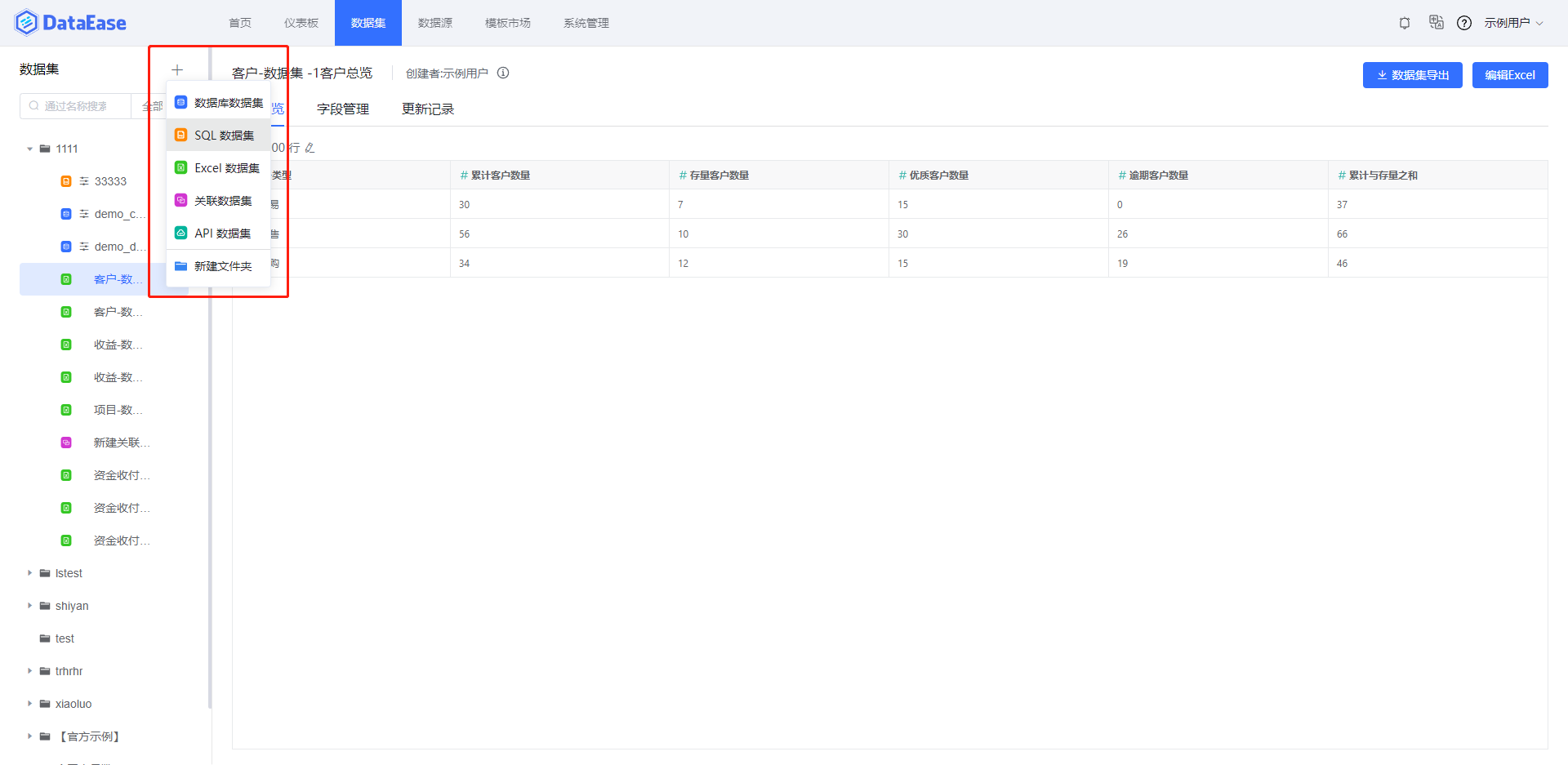Viewport: 1568px width, 765px height.
Task: Click the info icon beside 创建者:示例用户
Action: click(x=503, y=73)
